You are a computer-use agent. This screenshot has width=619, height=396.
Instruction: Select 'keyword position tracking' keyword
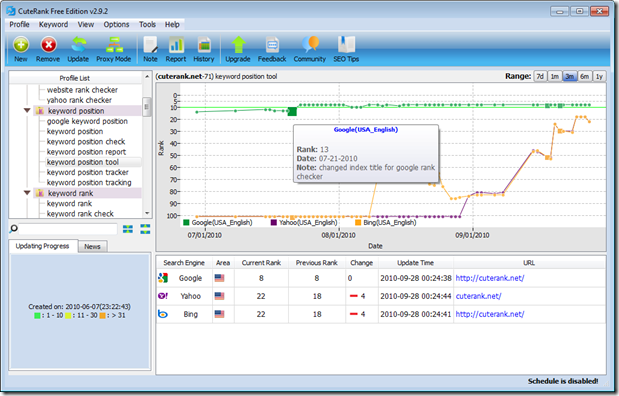[x=89, y=183]
